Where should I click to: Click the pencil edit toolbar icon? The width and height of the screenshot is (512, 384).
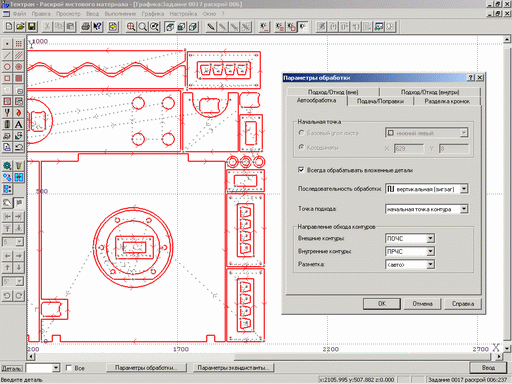210,27
